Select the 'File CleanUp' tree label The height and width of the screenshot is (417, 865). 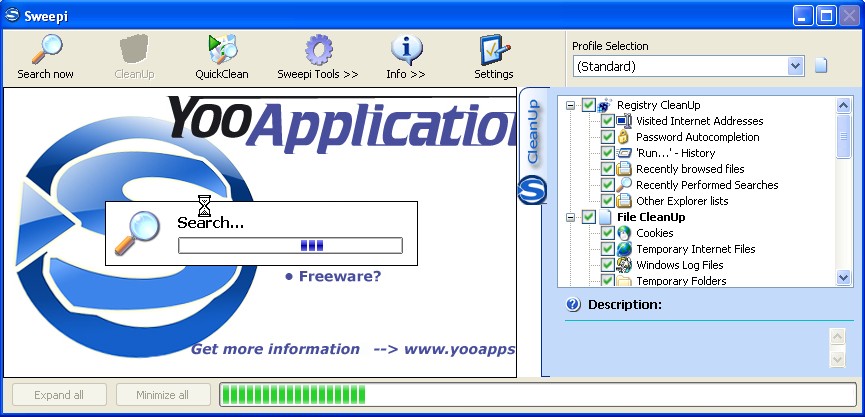pos(651,217)
